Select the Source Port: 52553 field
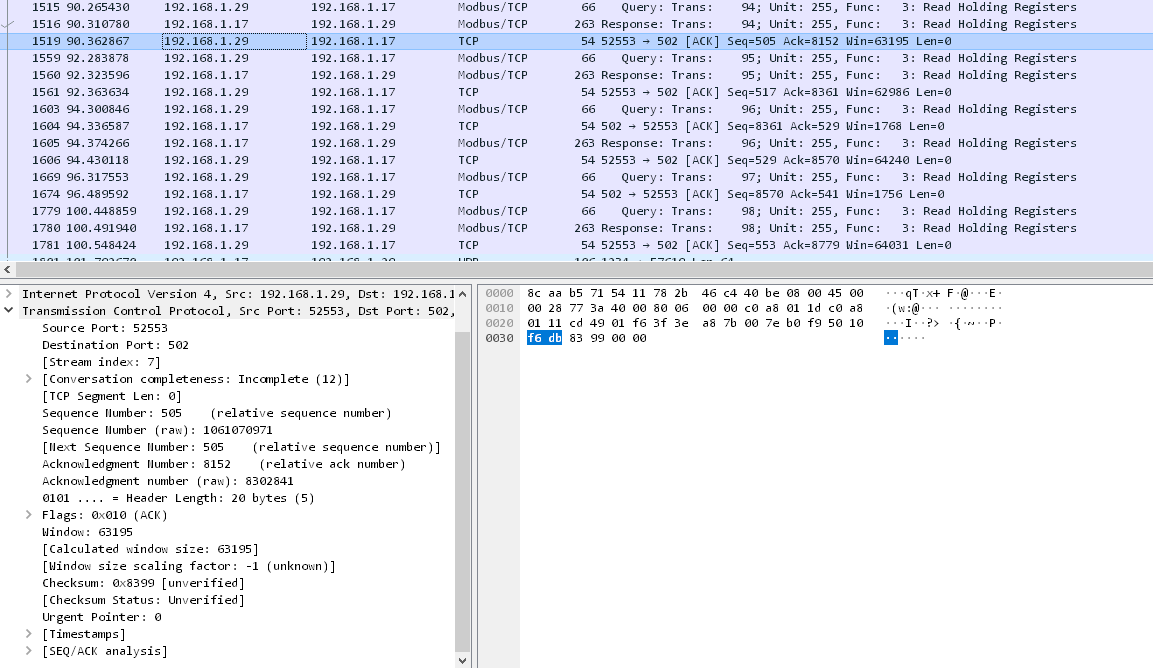Image resolution: width=1153 pixels, height=668 pixels. point(104,328)
